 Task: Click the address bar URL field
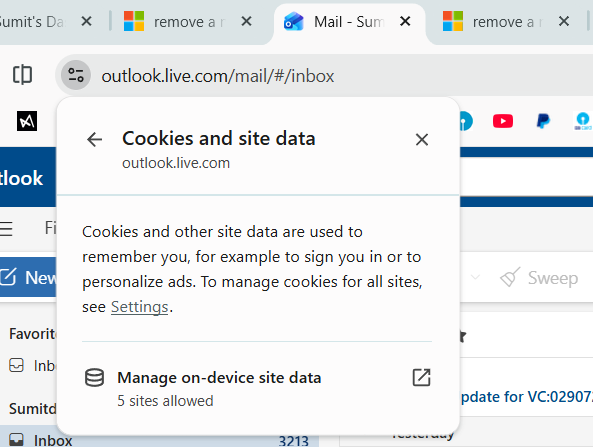pos(218,76)
